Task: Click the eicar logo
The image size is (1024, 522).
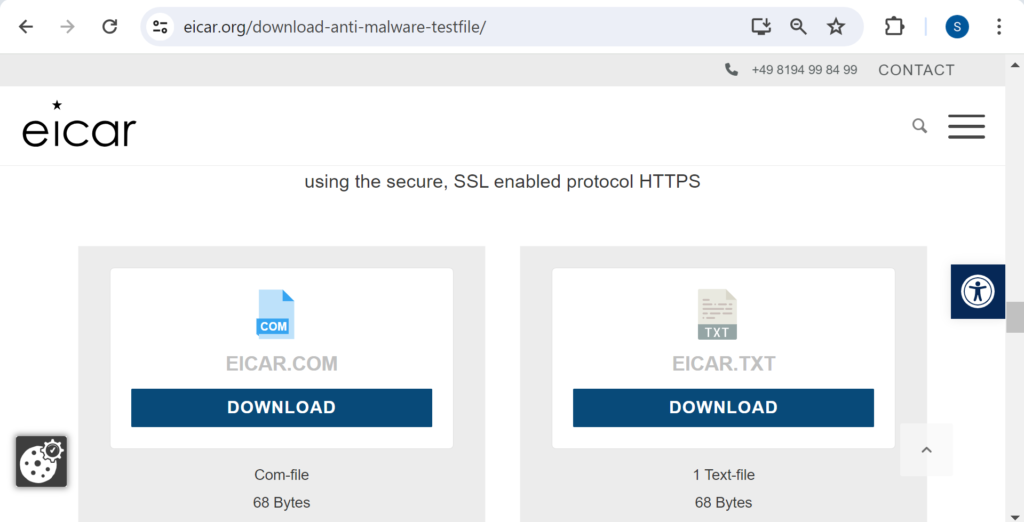Action: coord(79,126)
